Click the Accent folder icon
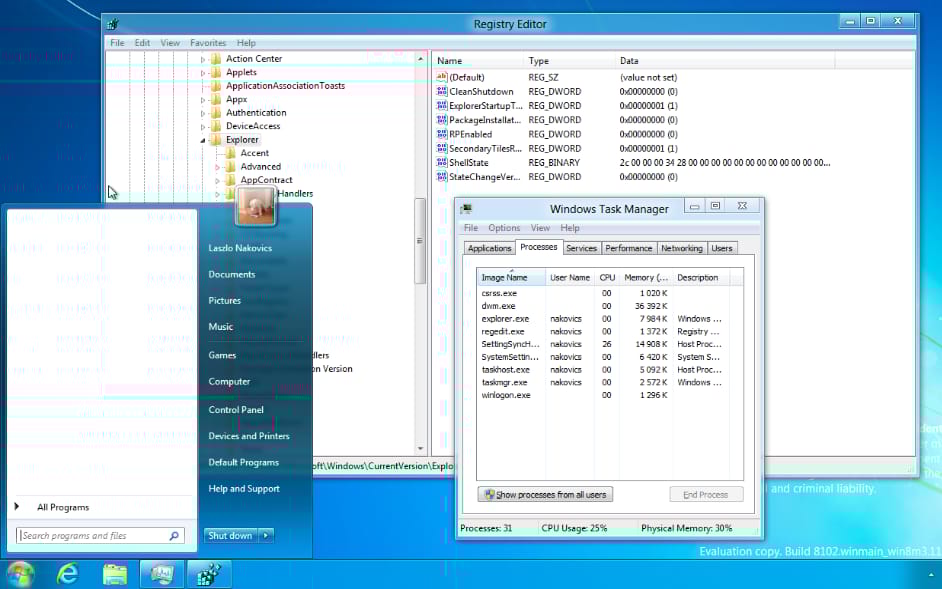Image resolution: width=942 pixels, height=589 pixels. (231, 153)
